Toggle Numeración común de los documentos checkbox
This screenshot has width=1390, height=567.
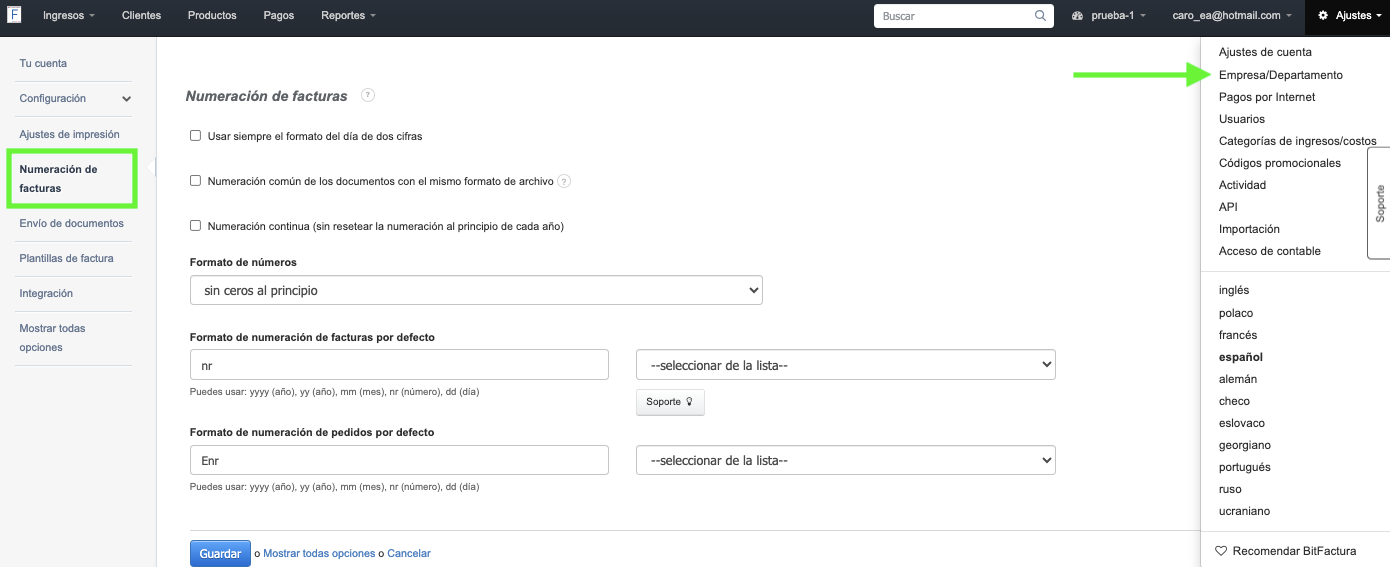[x=196, y=181]
